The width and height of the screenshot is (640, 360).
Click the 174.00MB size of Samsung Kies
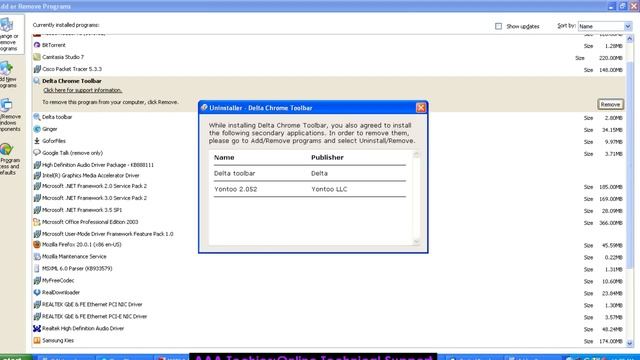(611, 341)
